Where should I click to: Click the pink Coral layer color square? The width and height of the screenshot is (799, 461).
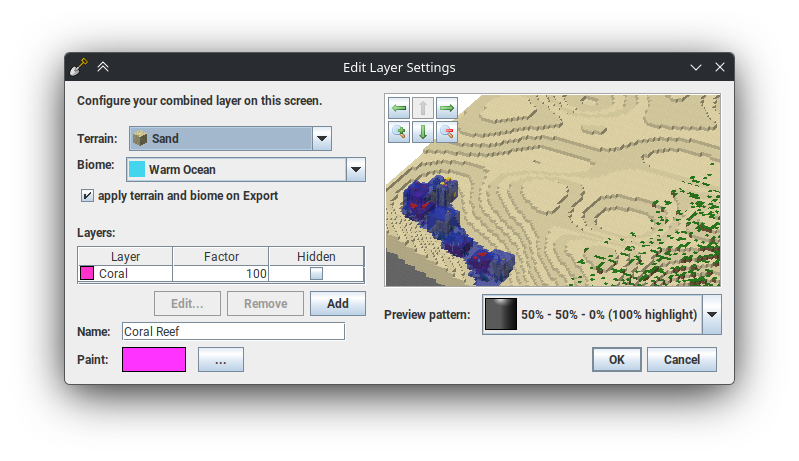pos(87,274)
